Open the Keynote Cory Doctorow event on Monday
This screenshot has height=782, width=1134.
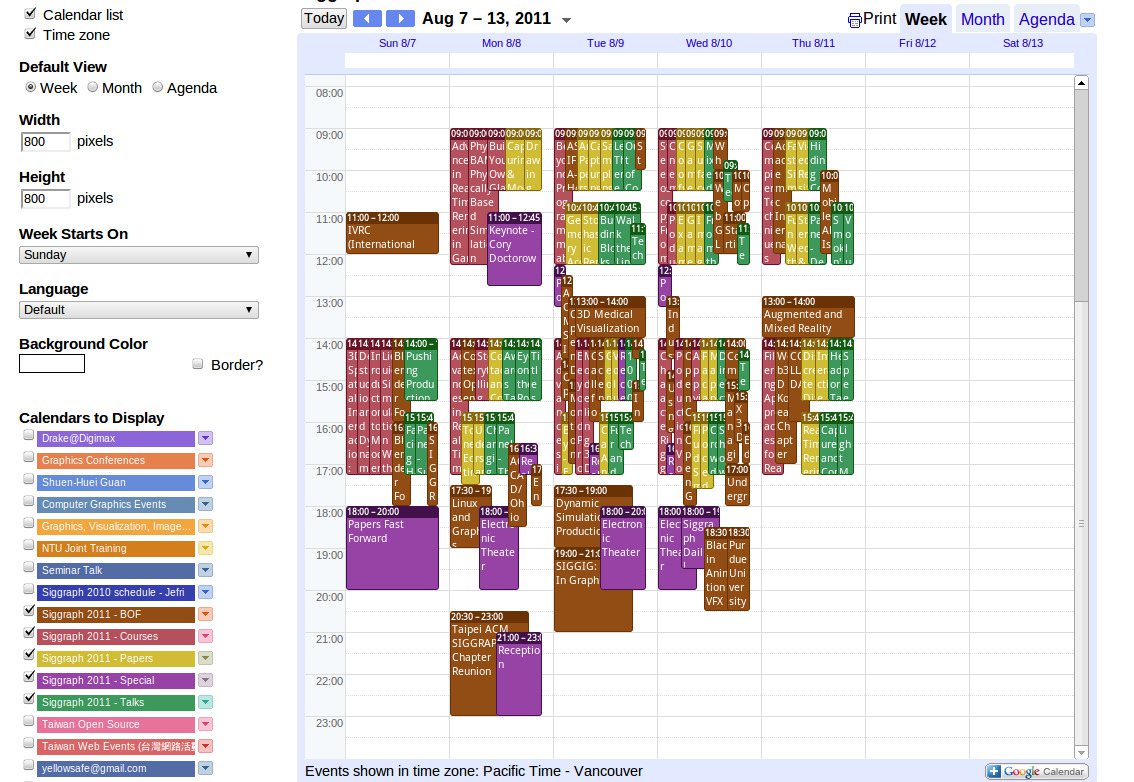pyautogui.click(x=514, y=249)
